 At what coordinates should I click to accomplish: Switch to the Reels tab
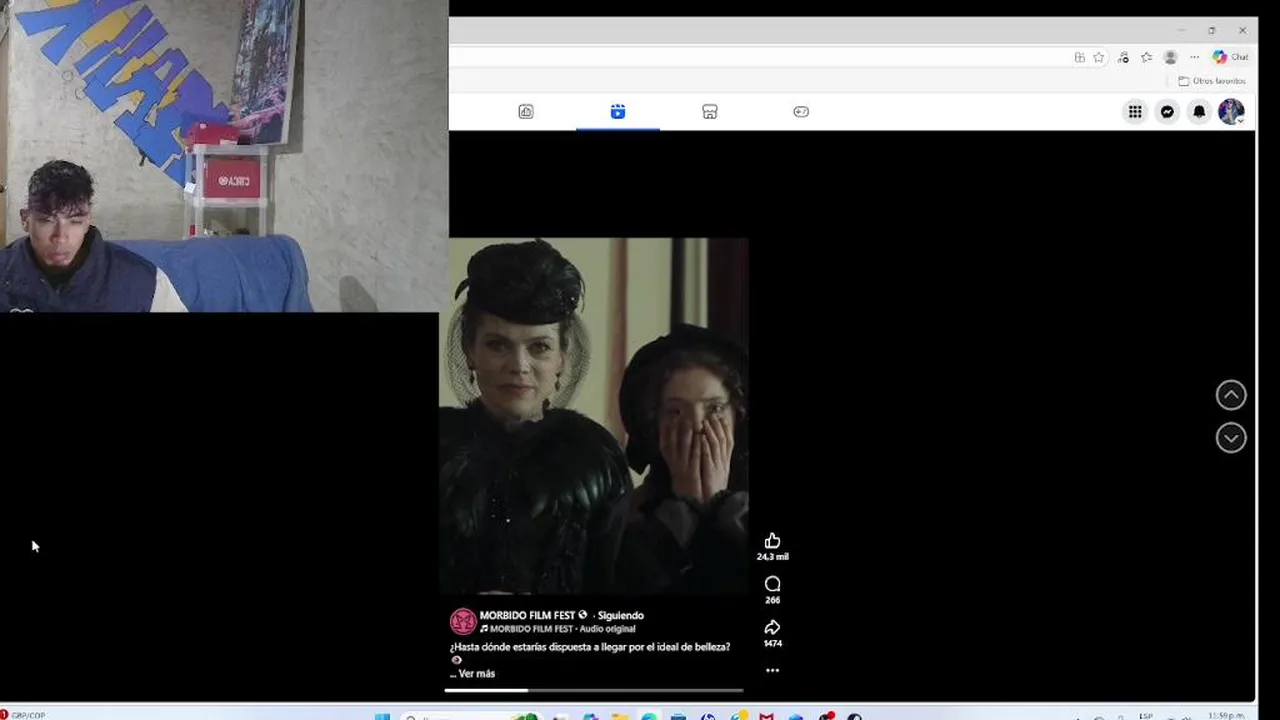coord(618,112)
